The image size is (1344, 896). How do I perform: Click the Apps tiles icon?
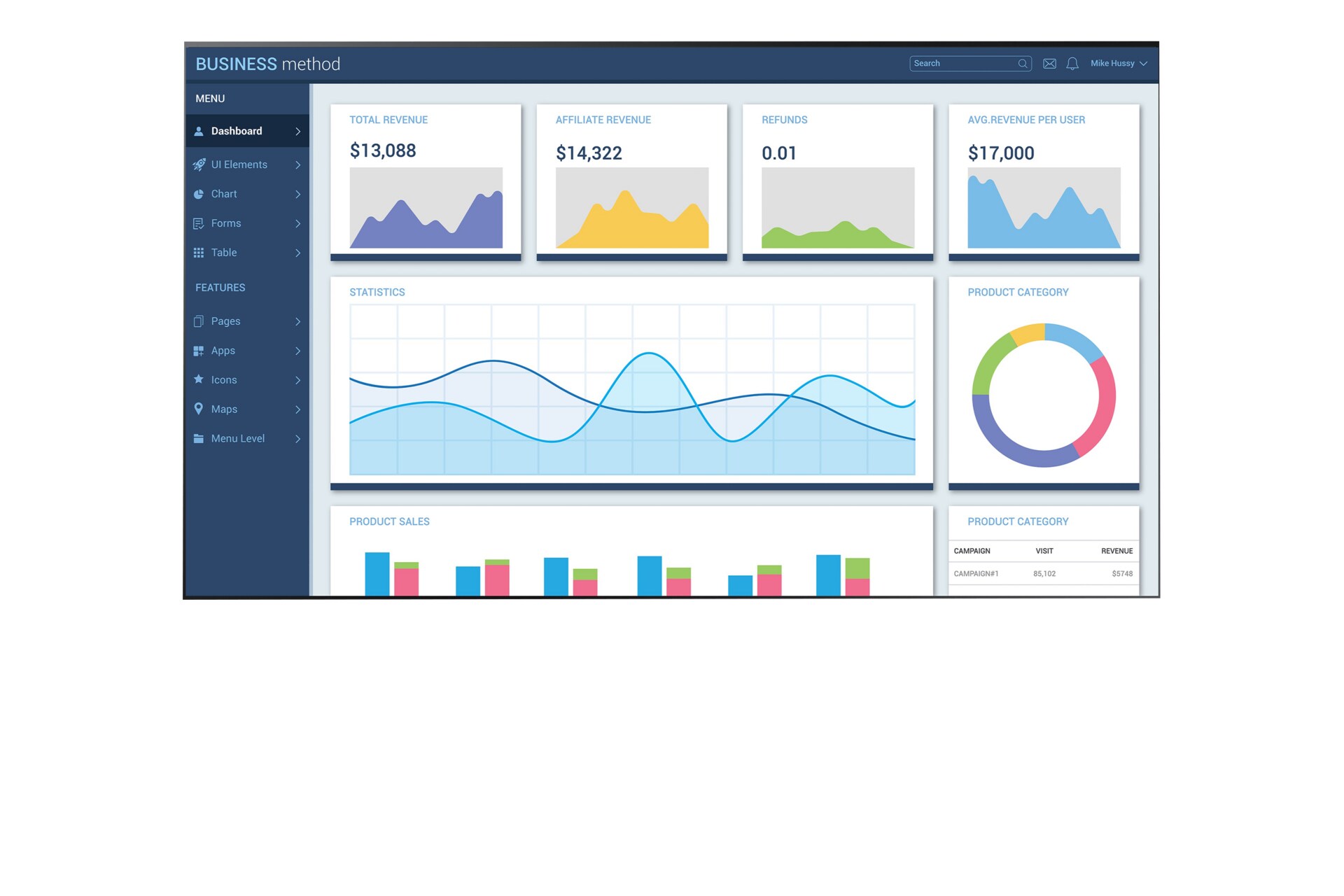199,351
